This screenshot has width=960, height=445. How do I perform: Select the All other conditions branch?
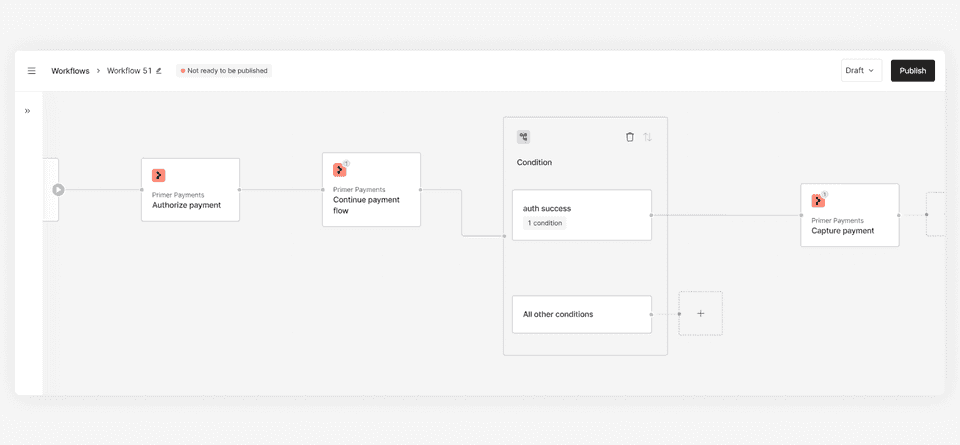tap(582, 315)
